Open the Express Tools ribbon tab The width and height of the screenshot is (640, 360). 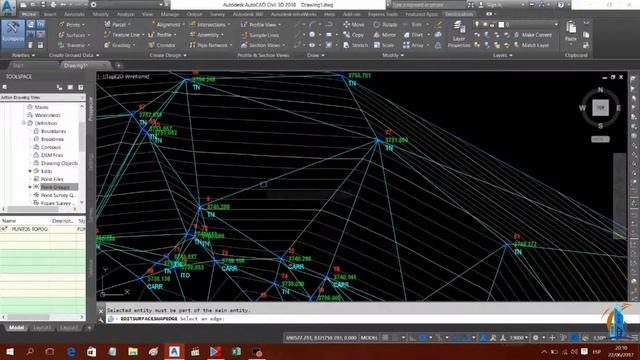click(382, 14)
